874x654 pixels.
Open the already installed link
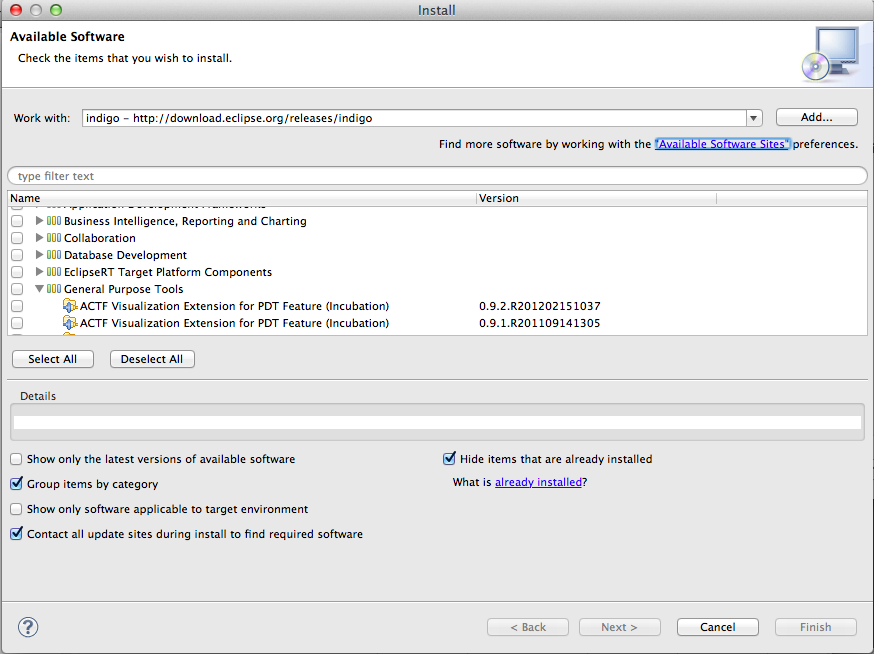(538, 482)
